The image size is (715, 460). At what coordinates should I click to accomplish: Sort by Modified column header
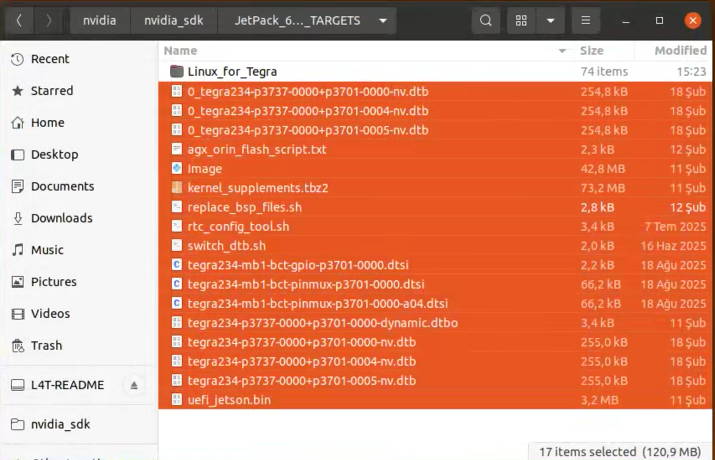pos(680,51)
